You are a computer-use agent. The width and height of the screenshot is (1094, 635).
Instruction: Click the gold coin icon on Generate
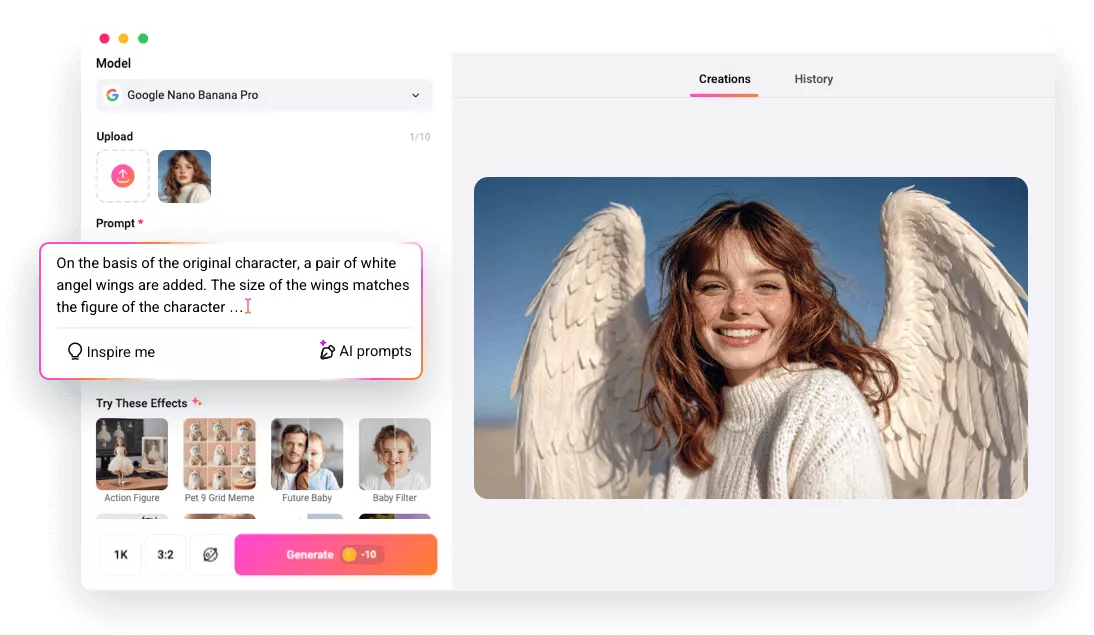click(x=348, y=554)
